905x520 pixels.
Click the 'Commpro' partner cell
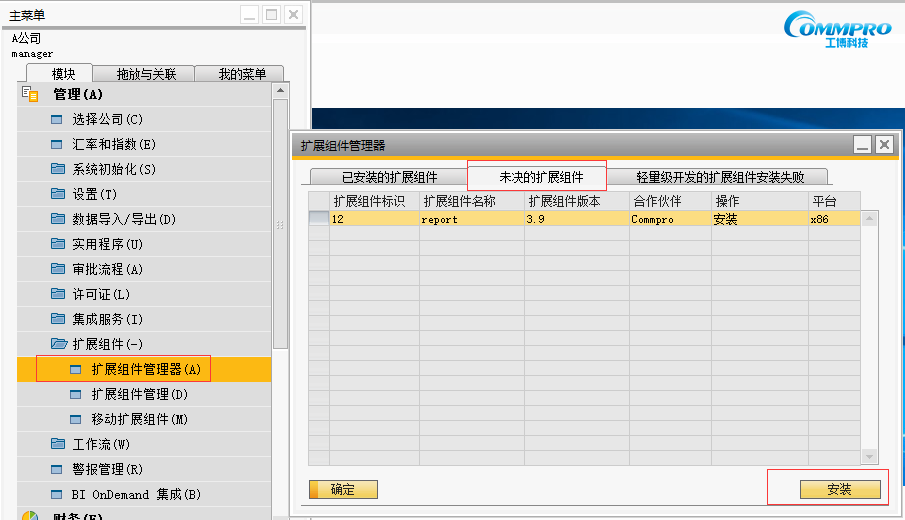(x=670, y=219)
